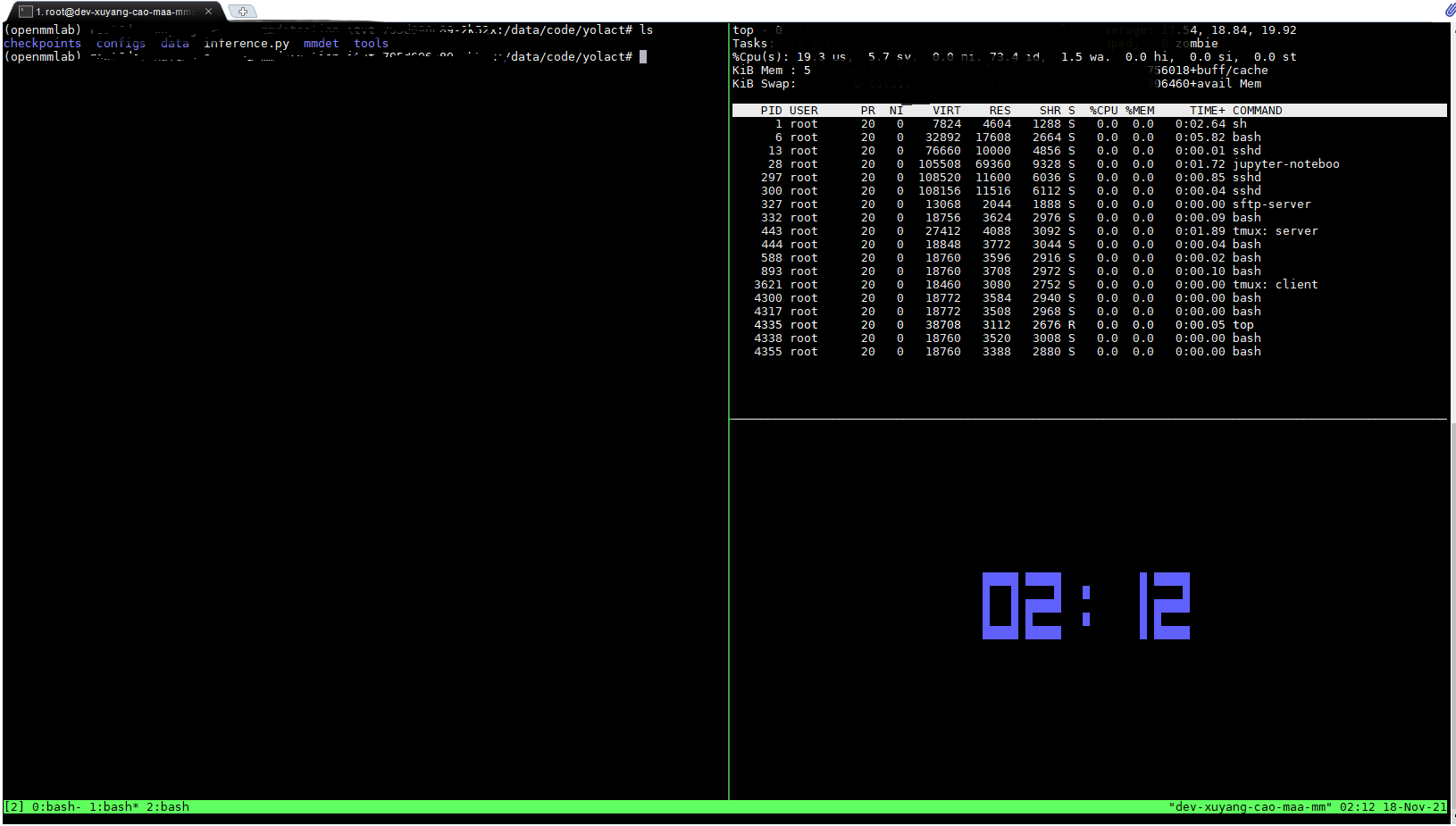Click the terminal icon on the session tab
The width and height of the screenshot is (1456, 826).
point(26,12)
